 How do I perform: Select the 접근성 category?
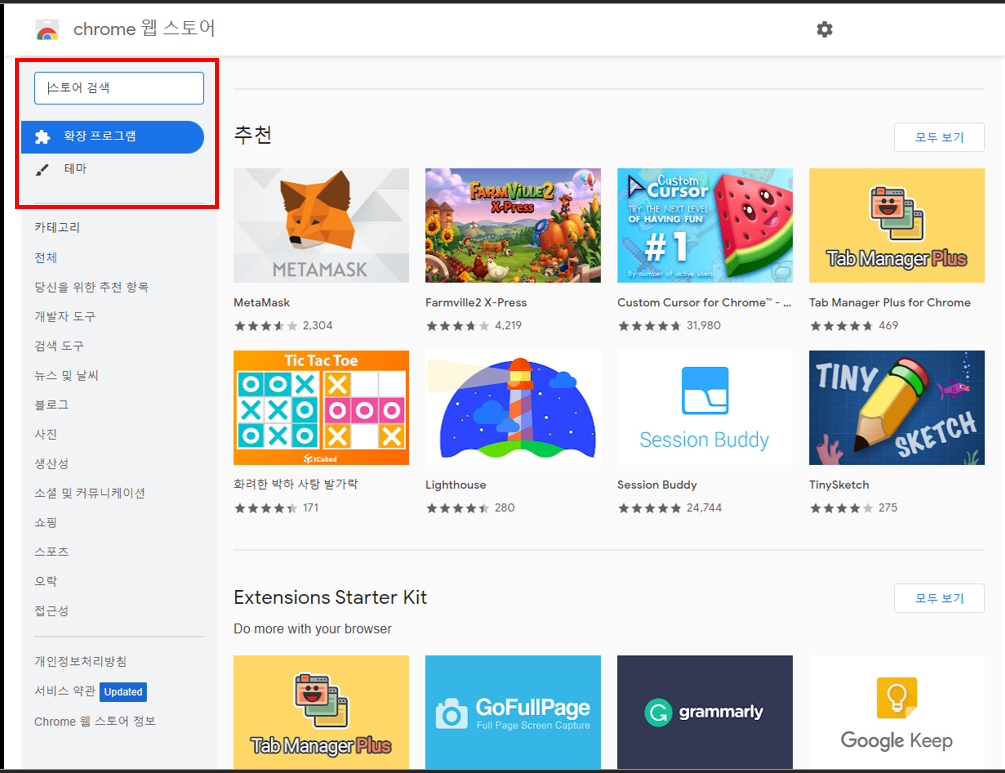[51, 611]
